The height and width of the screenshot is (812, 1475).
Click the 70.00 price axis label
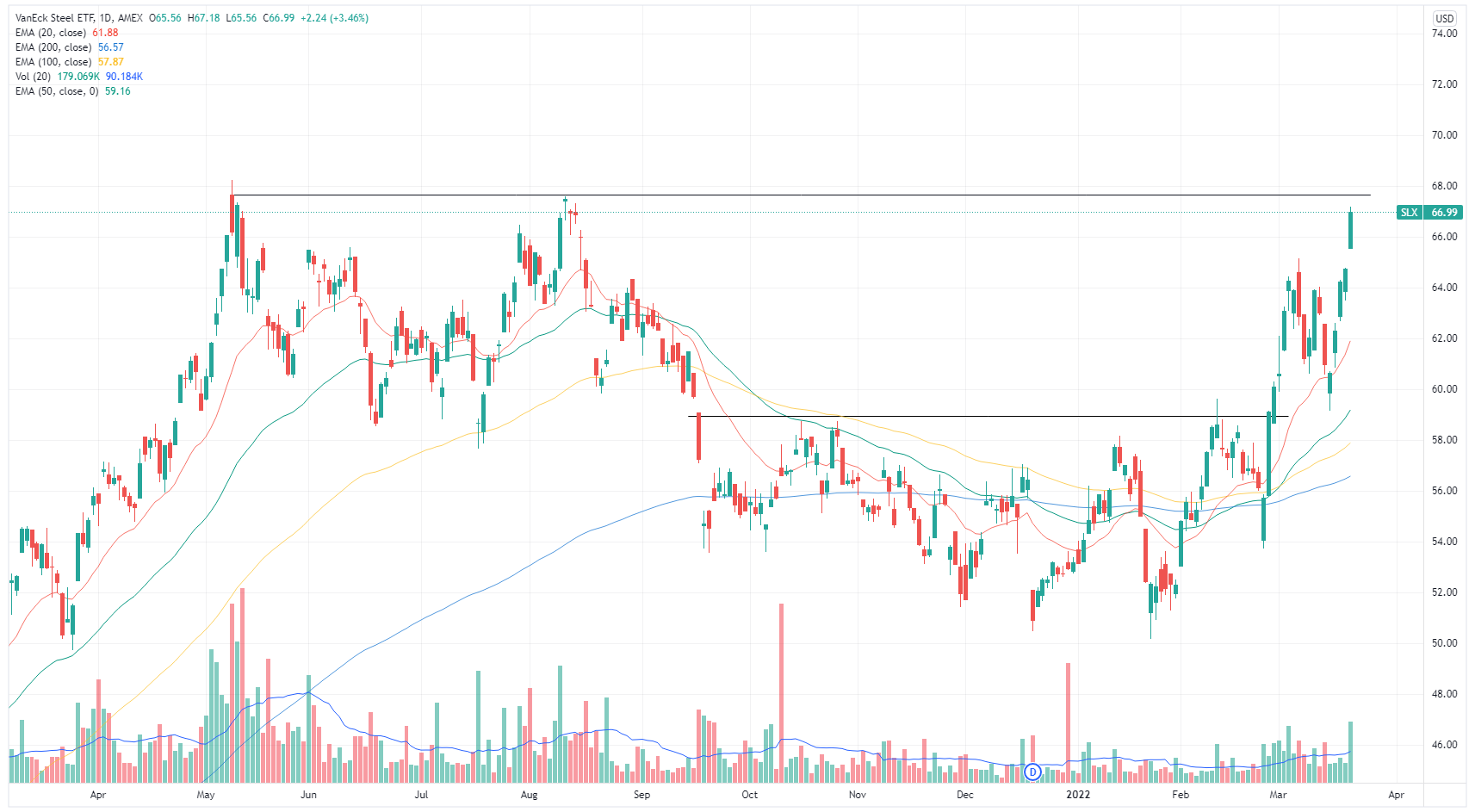pos(1444,135)
